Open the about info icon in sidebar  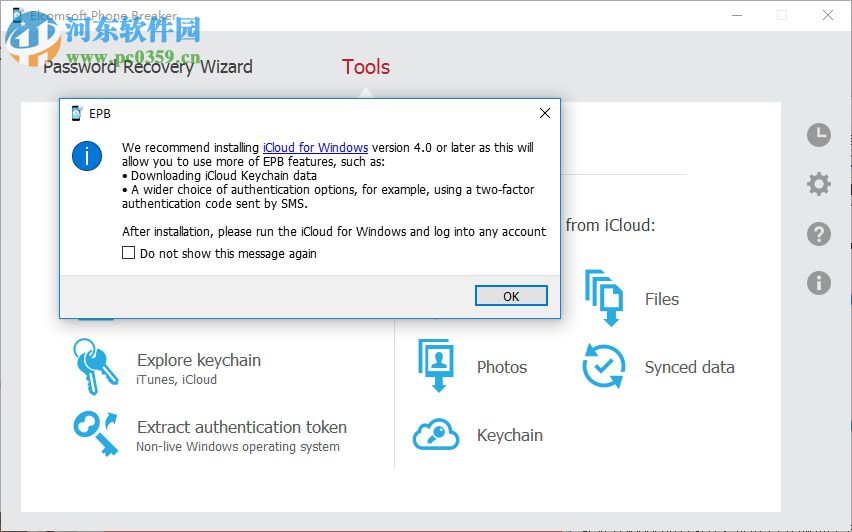pyautogui.click(x=818, y=283)
